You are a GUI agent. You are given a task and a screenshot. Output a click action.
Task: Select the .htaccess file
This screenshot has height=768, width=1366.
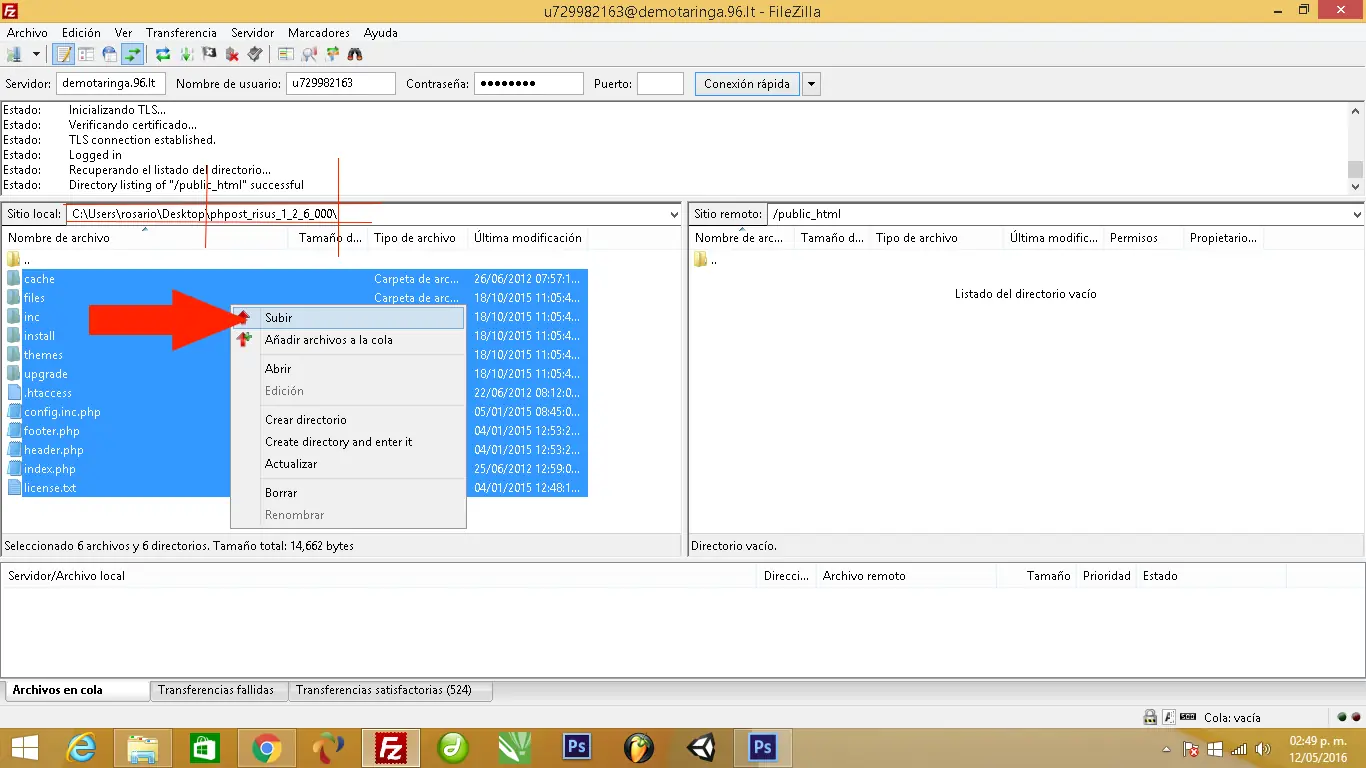coord(47,393)
